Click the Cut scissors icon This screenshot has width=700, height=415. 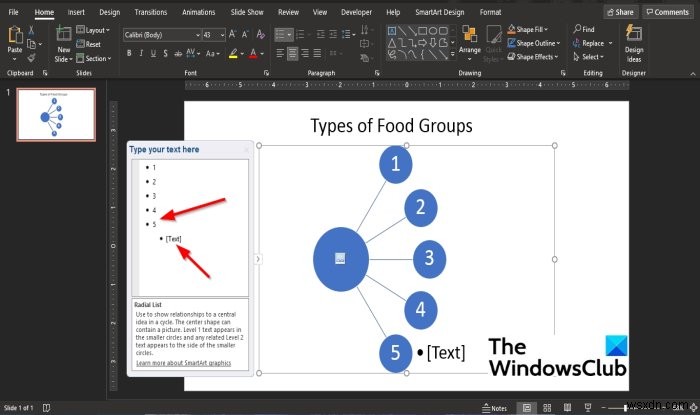coord(31,30)
